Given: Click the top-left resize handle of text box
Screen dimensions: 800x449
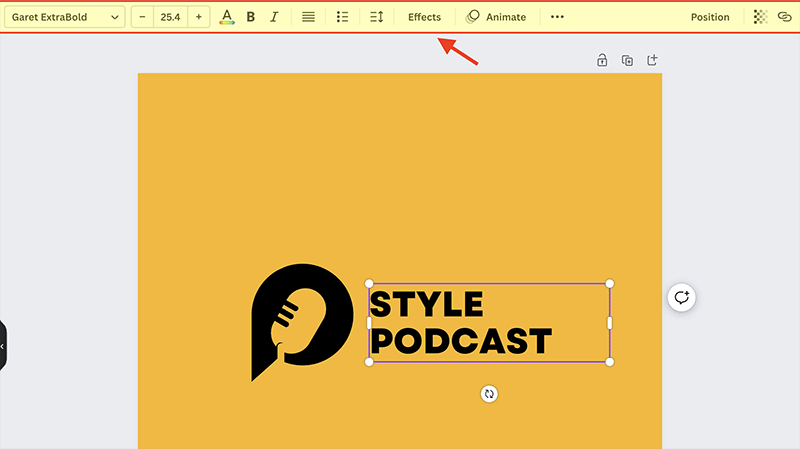Looking at the screenshot, I should point(369,283).
